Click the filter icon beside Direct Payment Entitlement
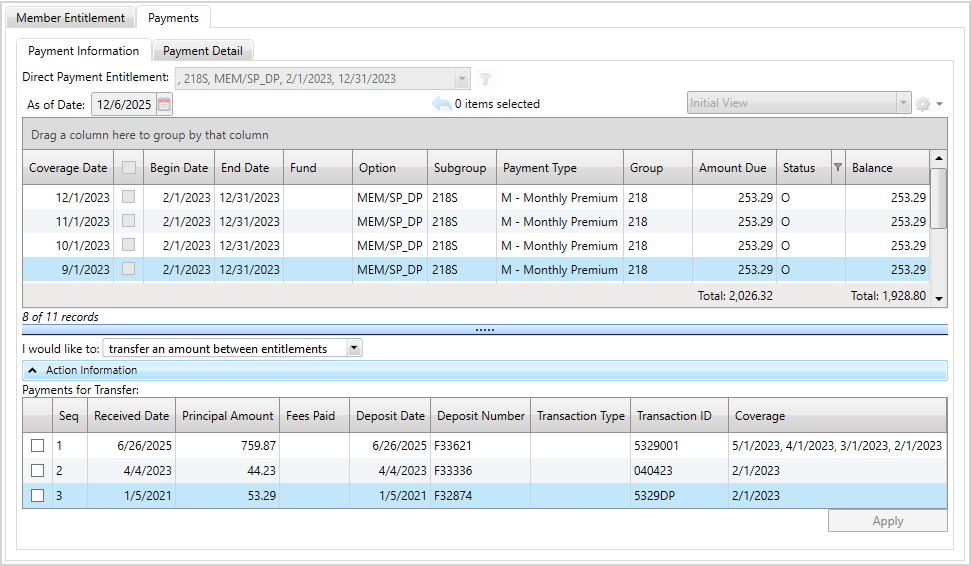The width and height of the screenshot is (971, 566). [486, 79]
